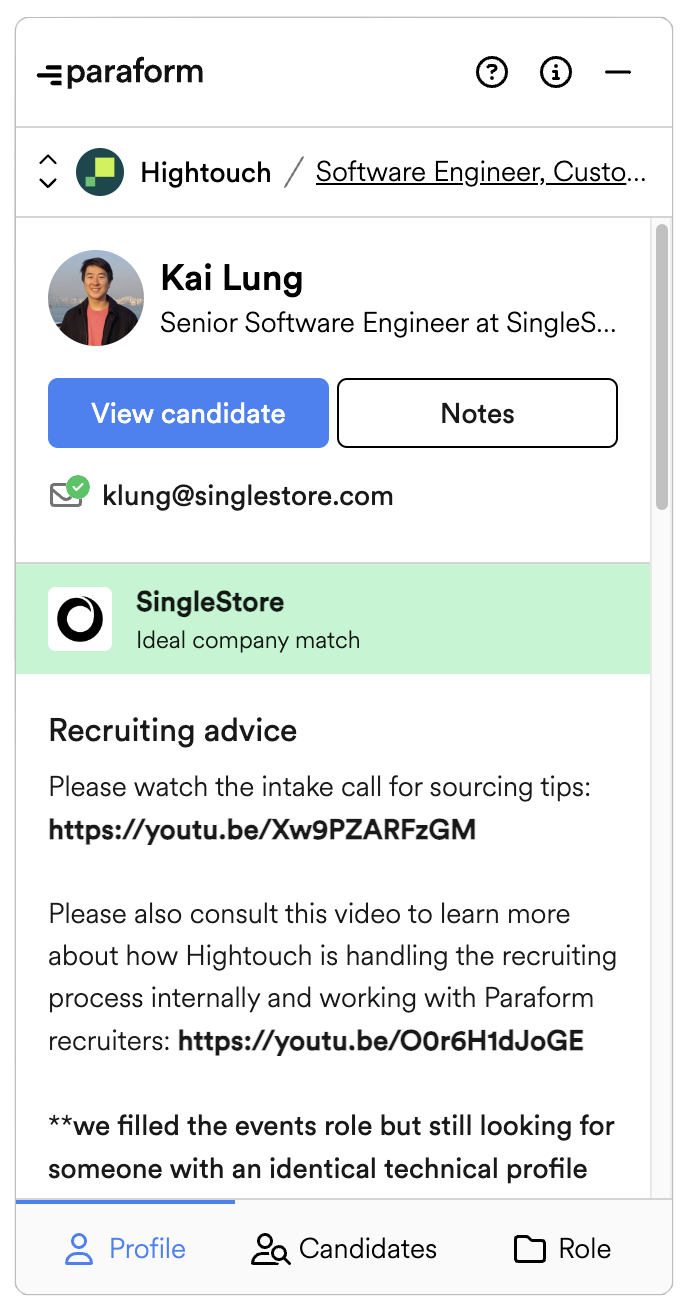Screen dimensions: 686x1308
Task: Click the View candidate button
Action: click(x=188, y=413)
